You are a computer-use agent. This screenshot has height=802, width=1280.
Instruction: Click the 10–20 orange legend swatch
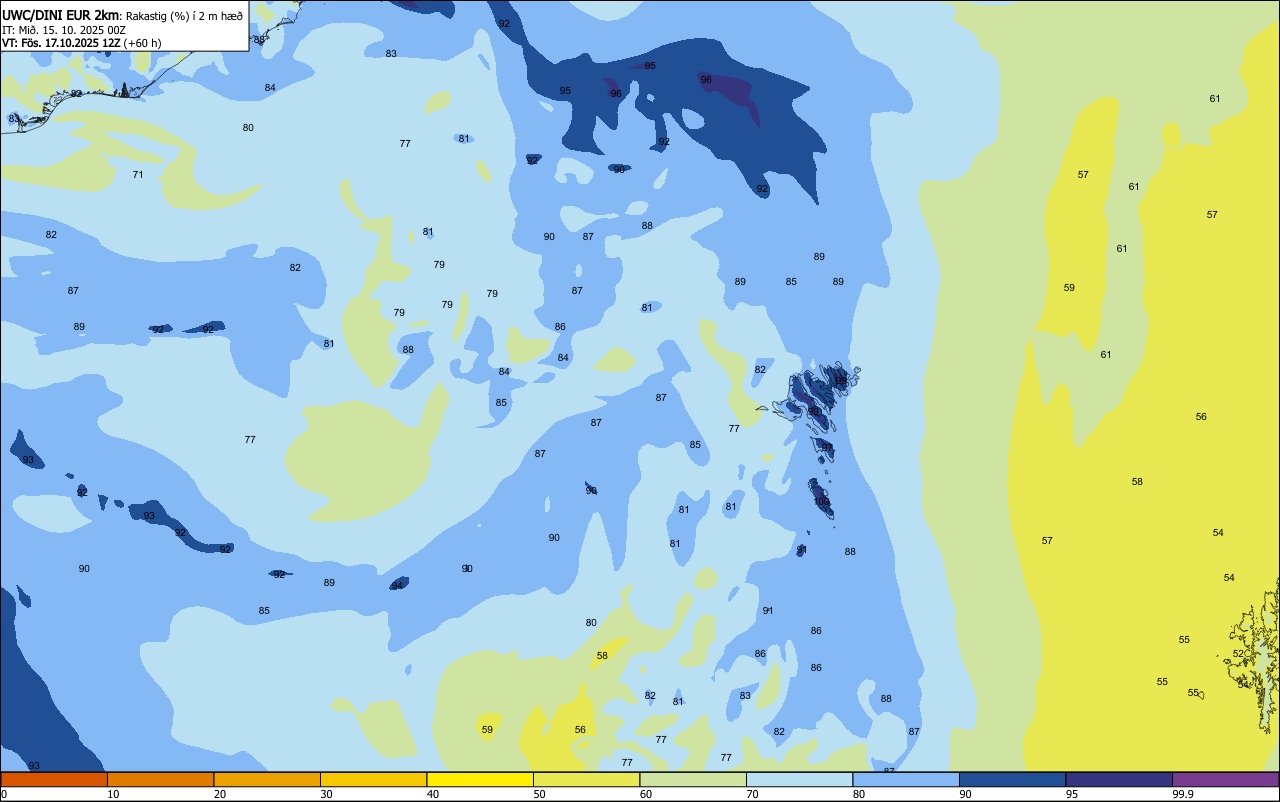pyautogui.click(x=160, y=779)
